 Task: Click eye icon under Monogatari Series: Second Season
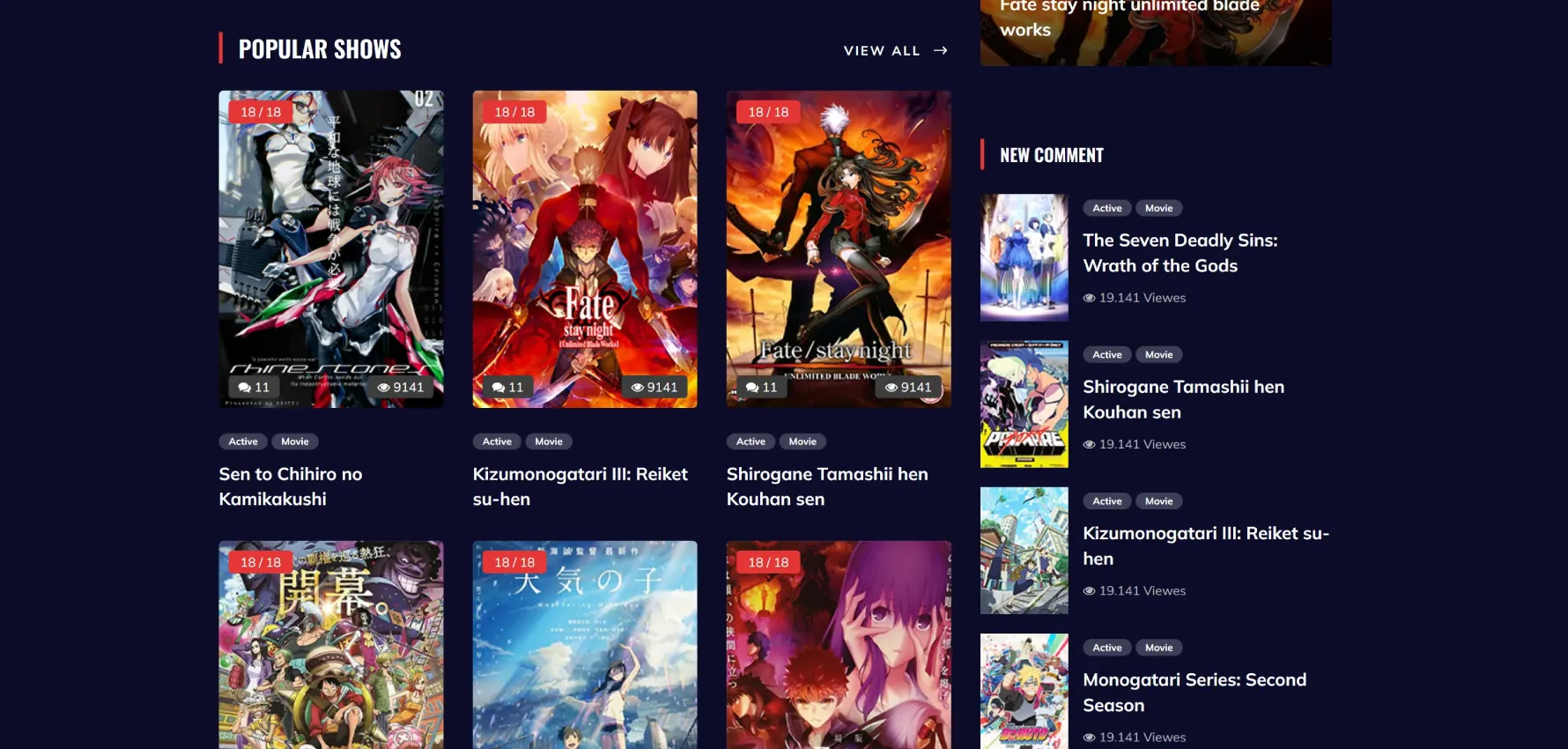coord(1089,738)
